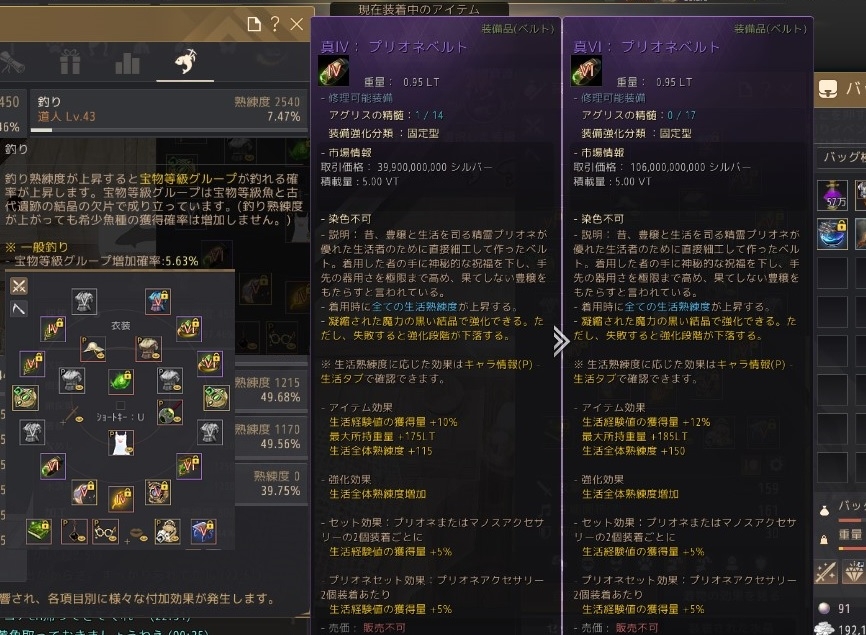Click the round glasses accessory slot

[105, 532]
